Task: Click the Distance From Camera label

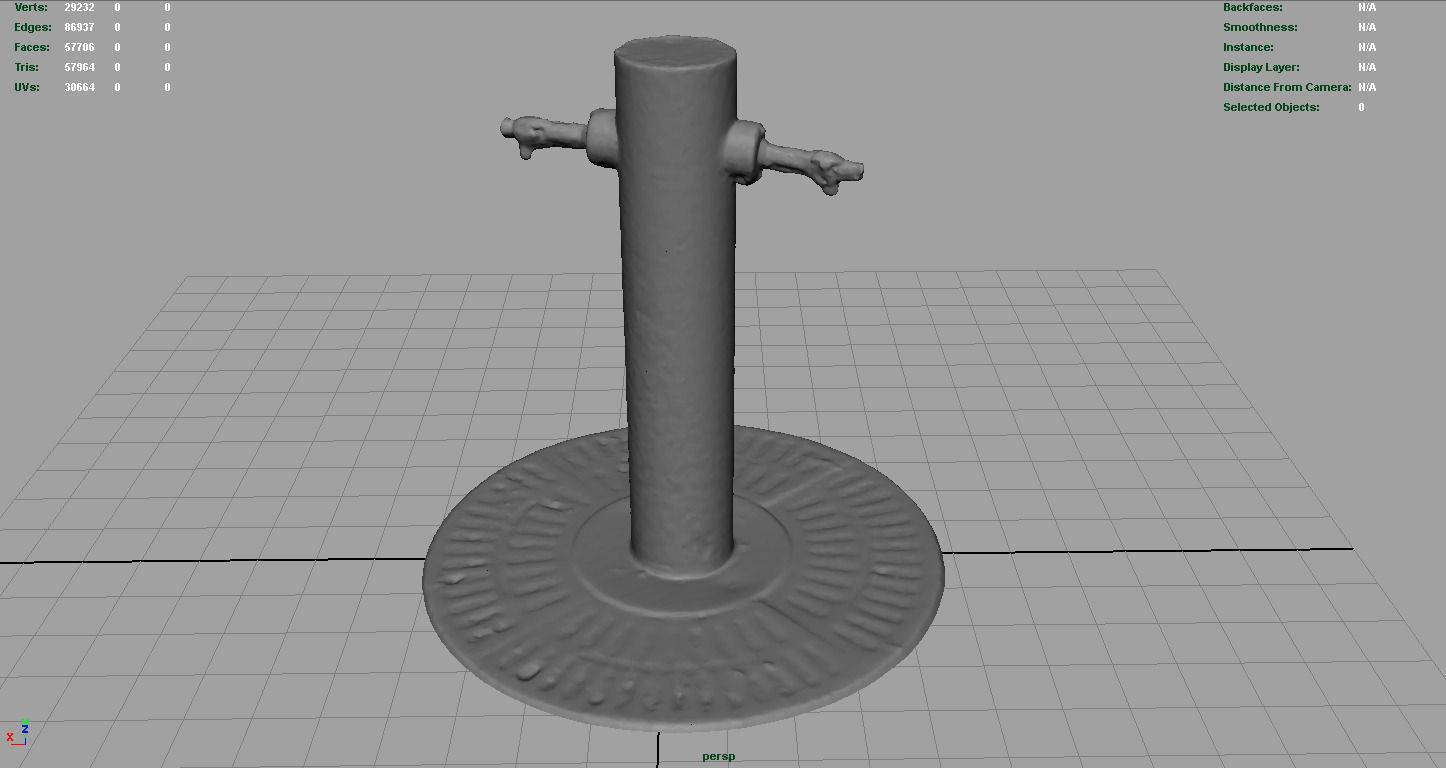Action: pyautogui.click(x=1287, y=87)
